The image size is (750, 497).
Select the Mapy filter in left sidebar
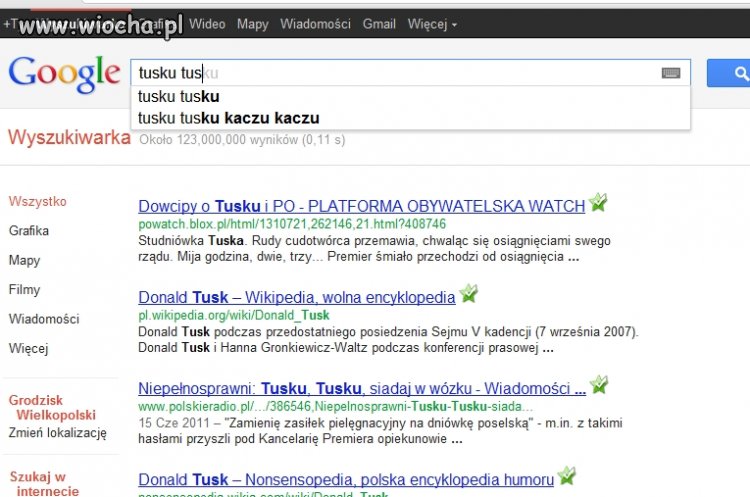[x=24, y=261]
